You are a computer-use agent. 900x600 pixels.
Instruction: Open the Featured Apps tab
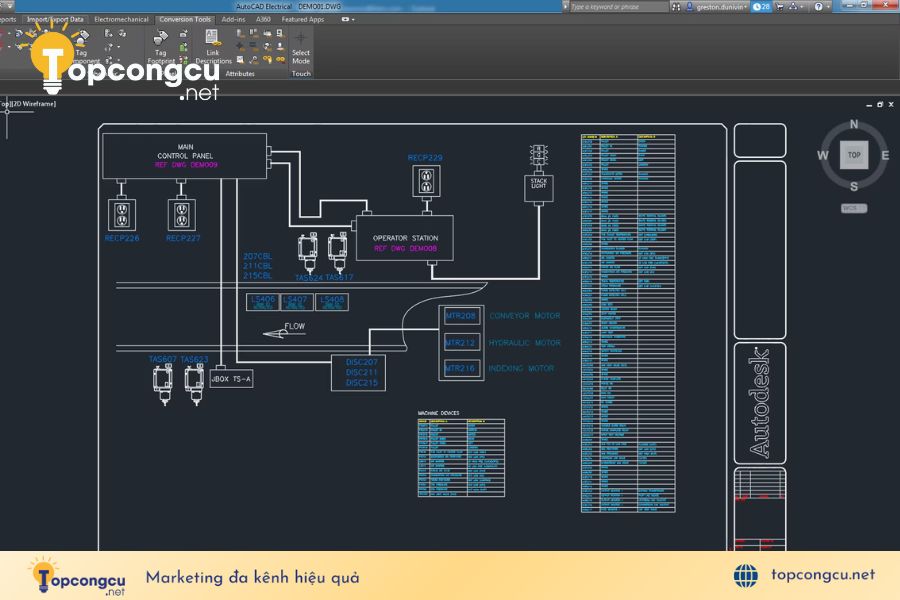click(302, 20)
